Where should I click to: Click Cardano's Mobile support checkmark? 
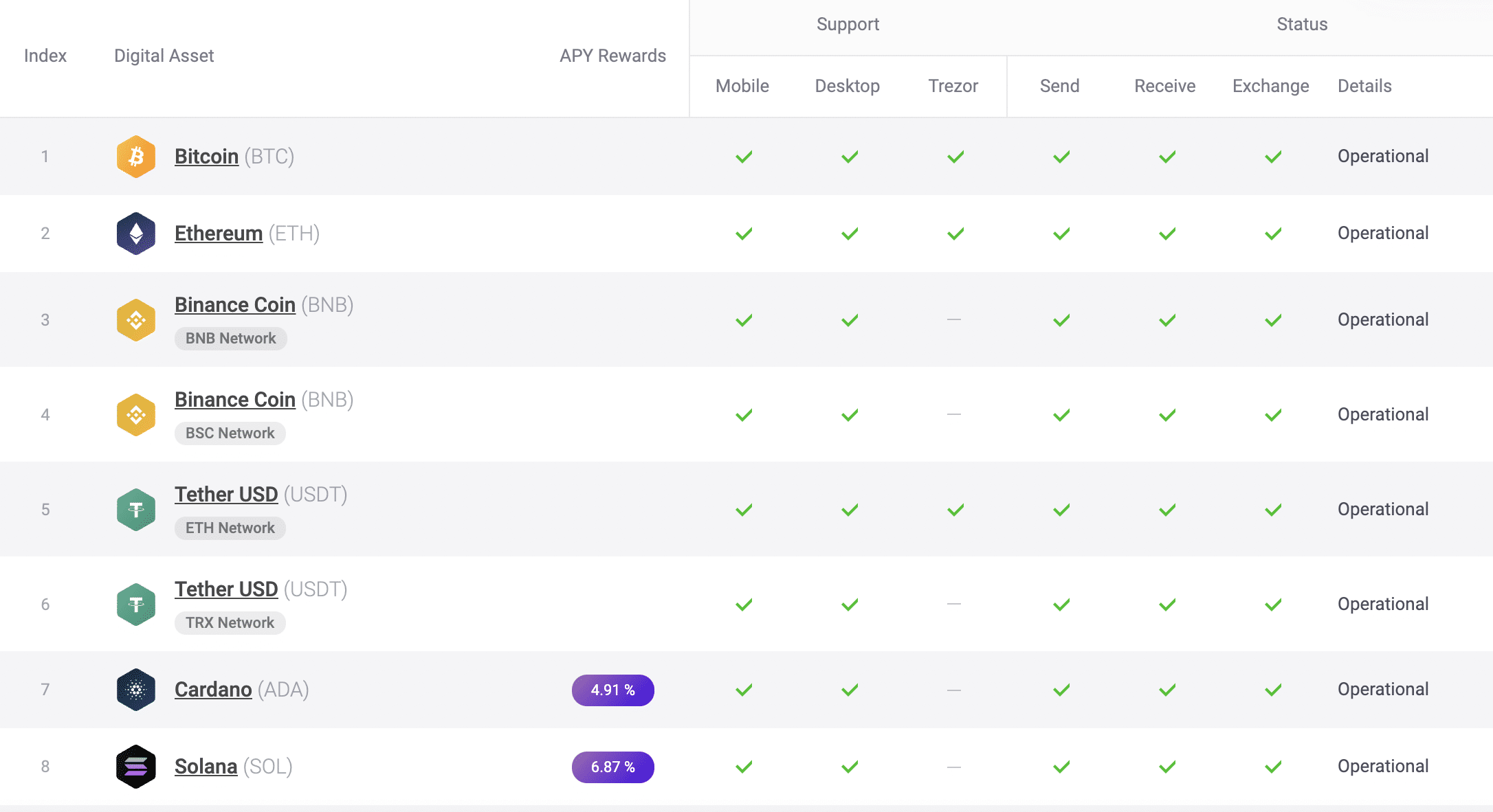coord(744,690)
